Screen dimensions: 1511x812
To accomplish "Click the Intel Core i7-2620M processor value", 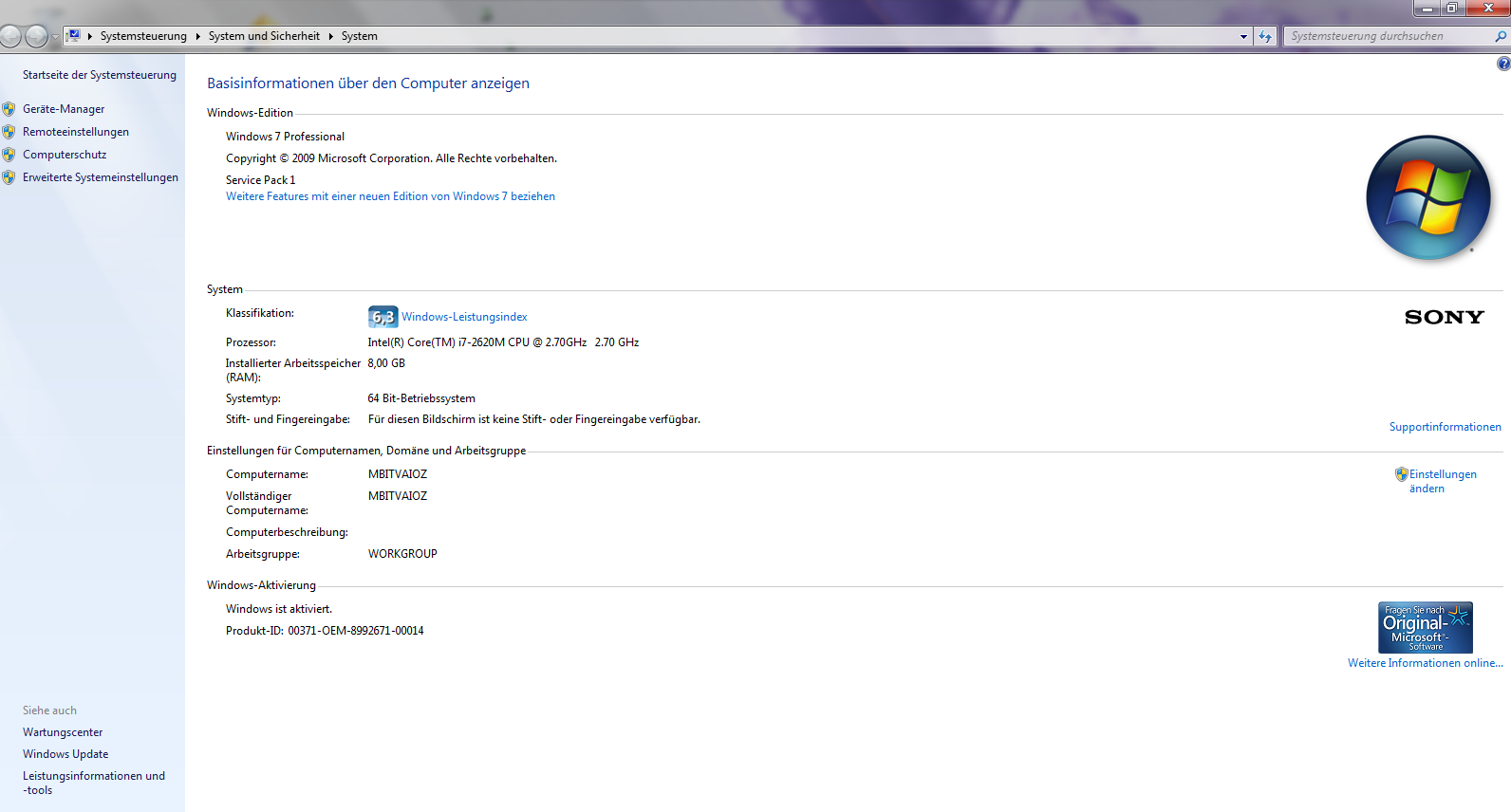I will [x=503, y=342].
